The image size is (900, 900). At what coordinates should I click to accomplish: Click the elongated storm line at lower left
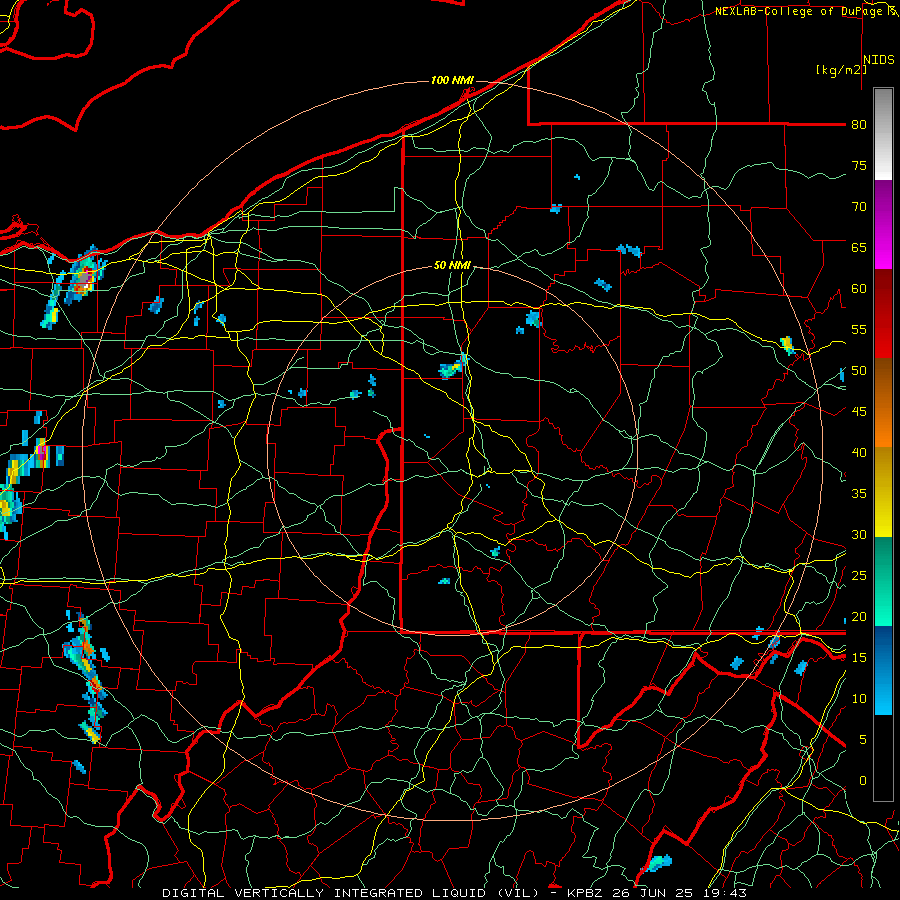(x=88, y=680)
